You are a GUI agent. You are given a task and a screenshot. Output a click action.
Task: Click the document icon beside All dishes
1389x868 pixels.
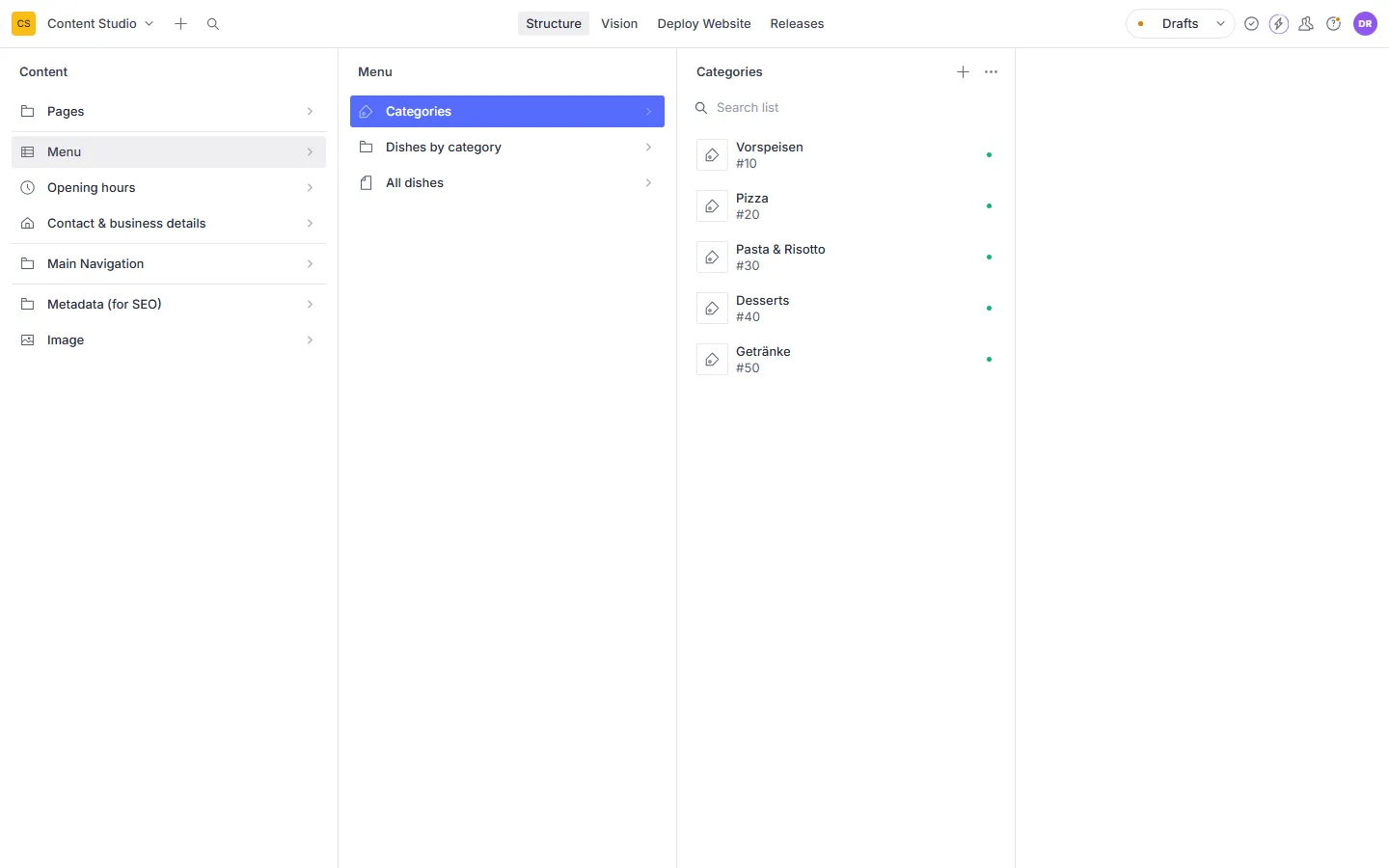coord(367,182)
